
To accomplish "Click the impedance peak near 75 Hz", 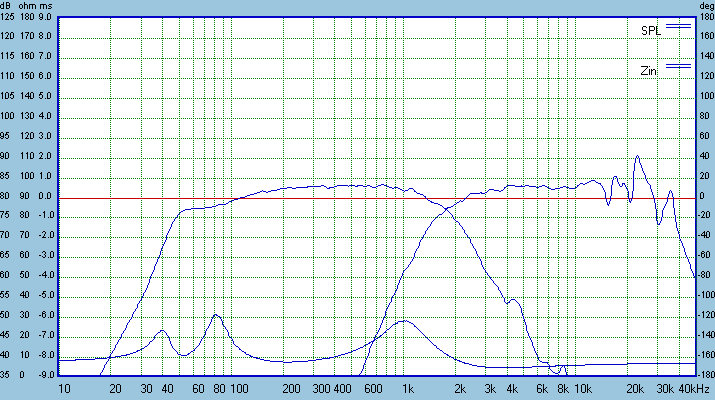I will tap(215, 315).
